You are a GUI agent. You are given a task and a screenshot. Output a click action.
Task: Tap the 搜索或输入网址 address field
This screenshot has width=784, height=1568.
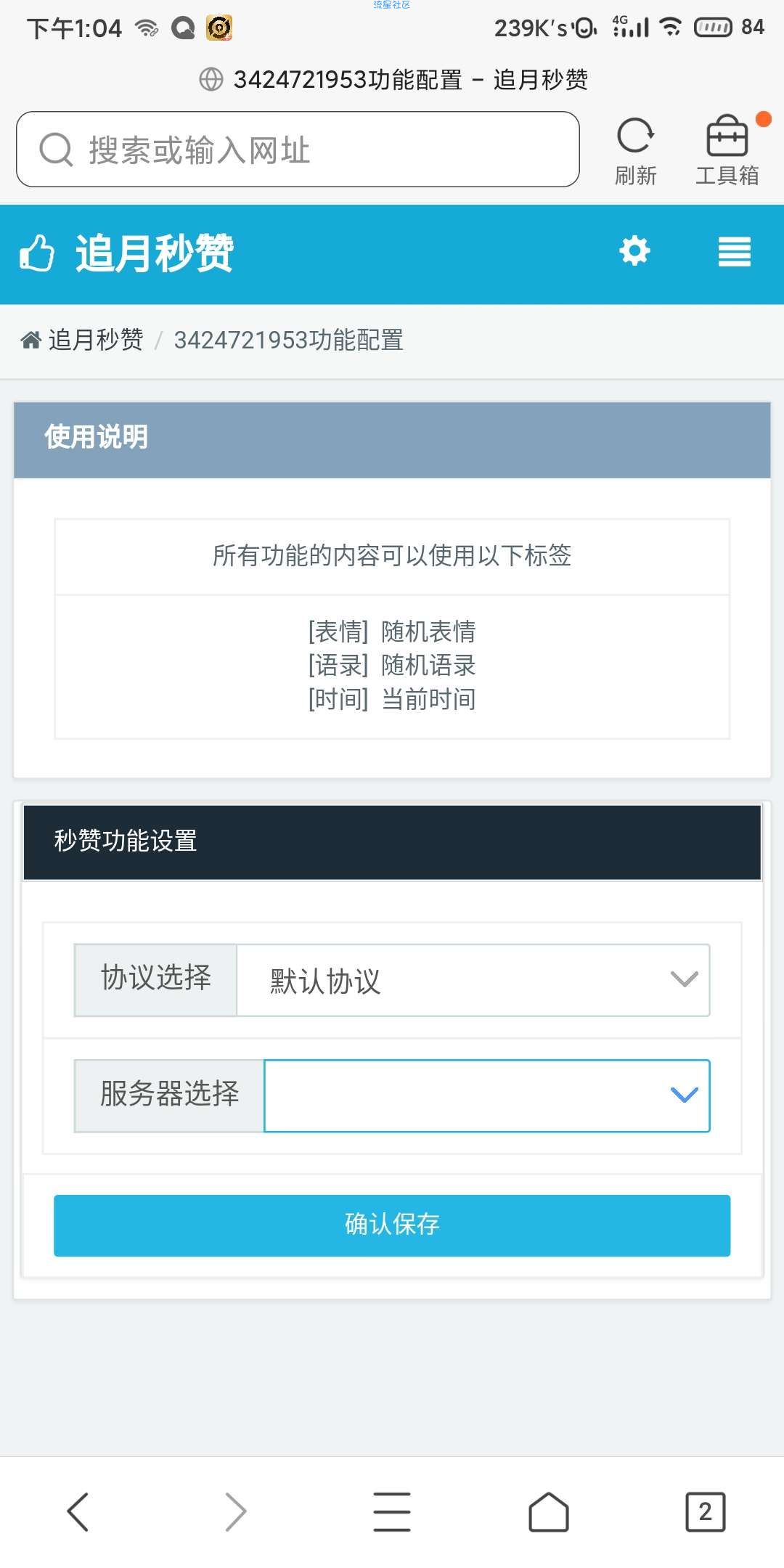[298, 150]
